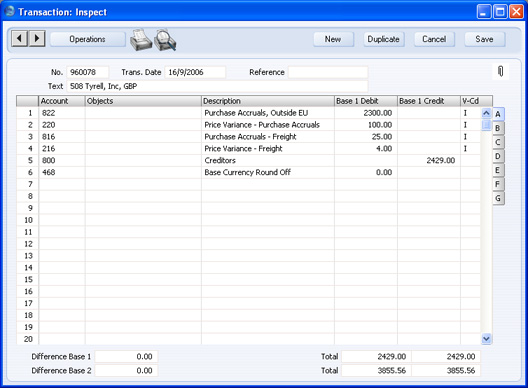Click V-Cd value I in row 1
Viewport: 528px width, 388px height.
point(465,113)
